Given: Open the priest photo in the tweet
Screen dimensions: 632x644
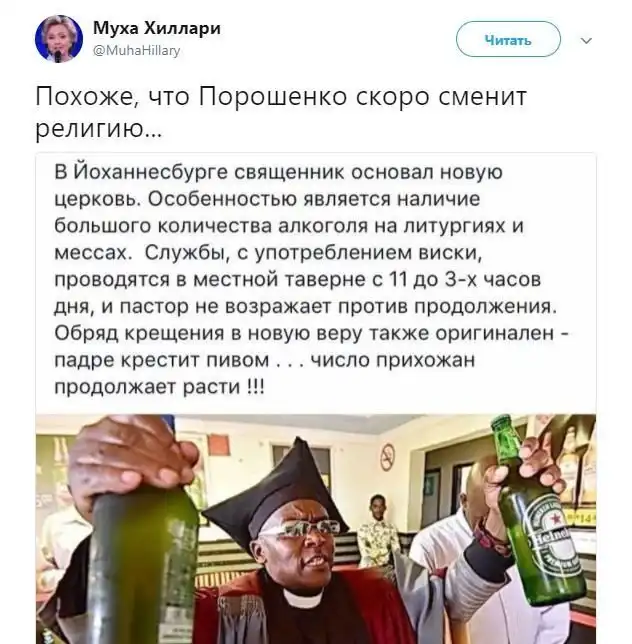Looking at the screenshot, I should click(x=316, y=529).
